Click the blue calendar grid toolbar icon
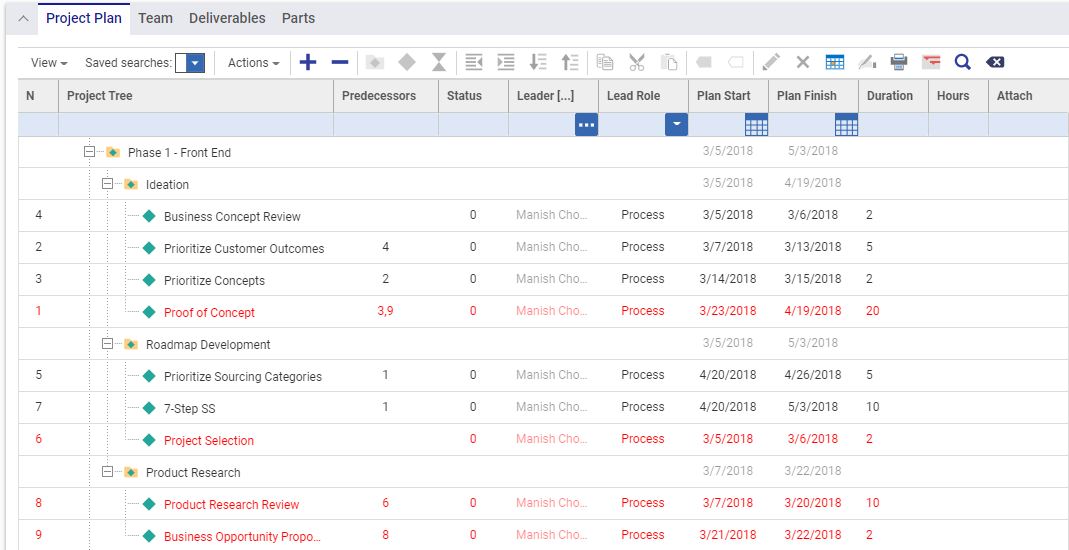Screen dimensions: 1069x550 (834, 63)
